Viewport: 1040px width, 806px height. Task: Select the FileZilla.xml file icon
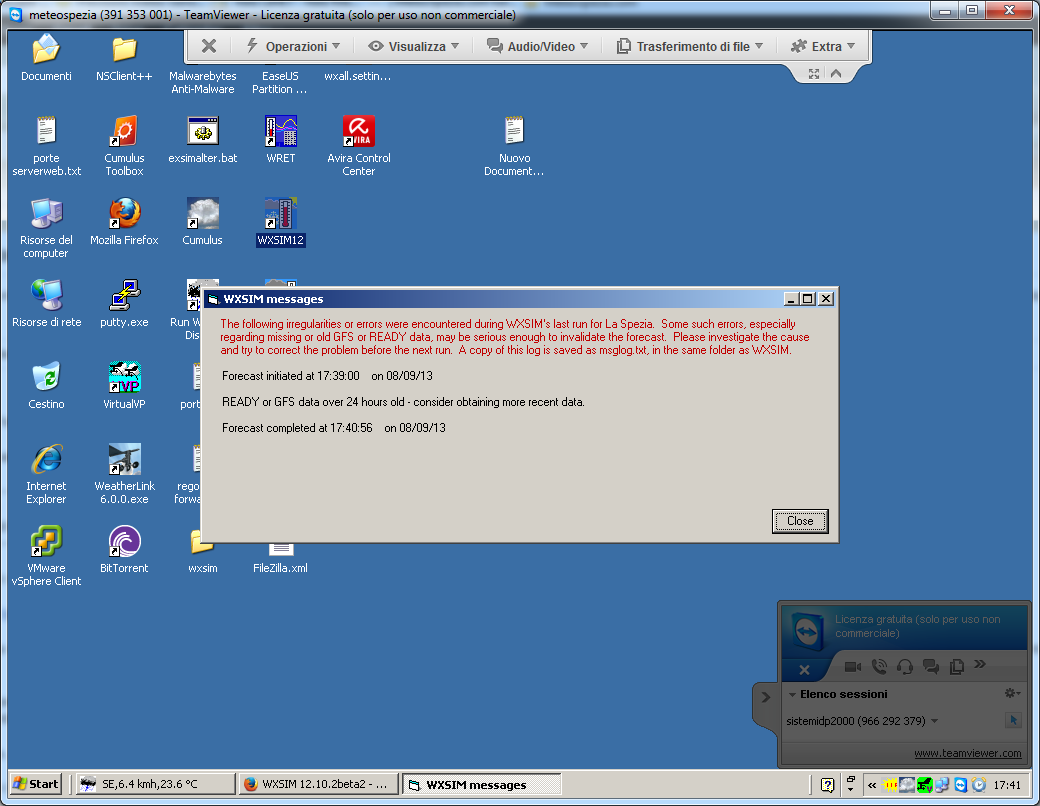tap(281, 550)
